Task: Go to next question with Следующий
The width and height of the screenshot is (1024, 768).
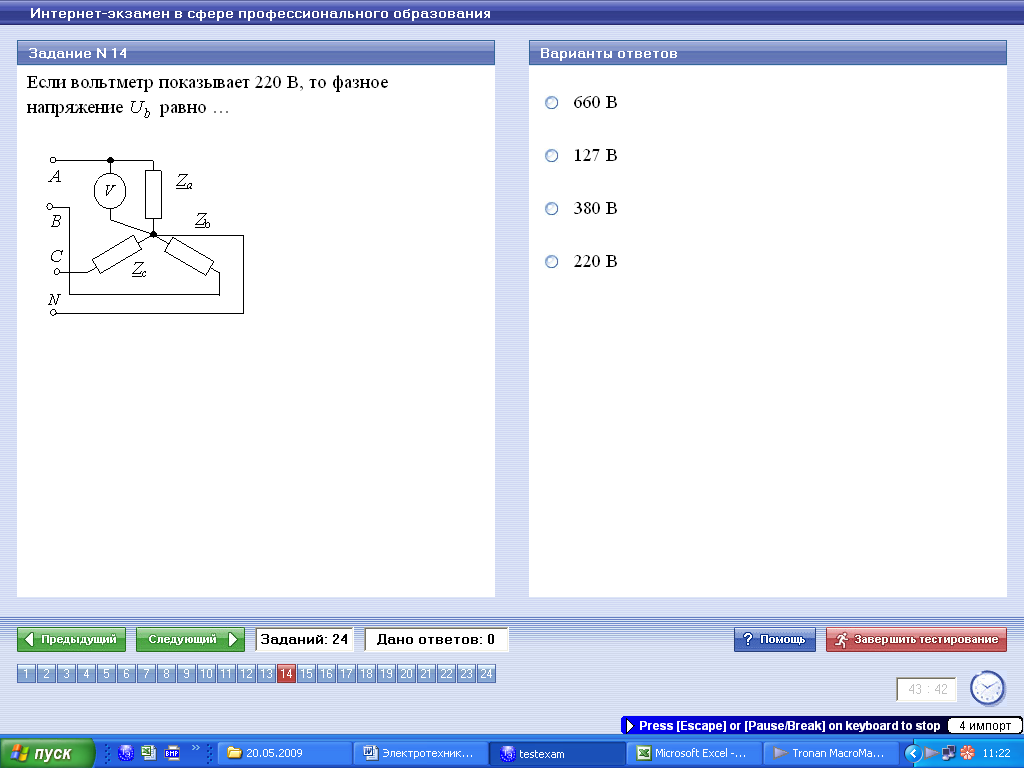Action: (190, 639)
